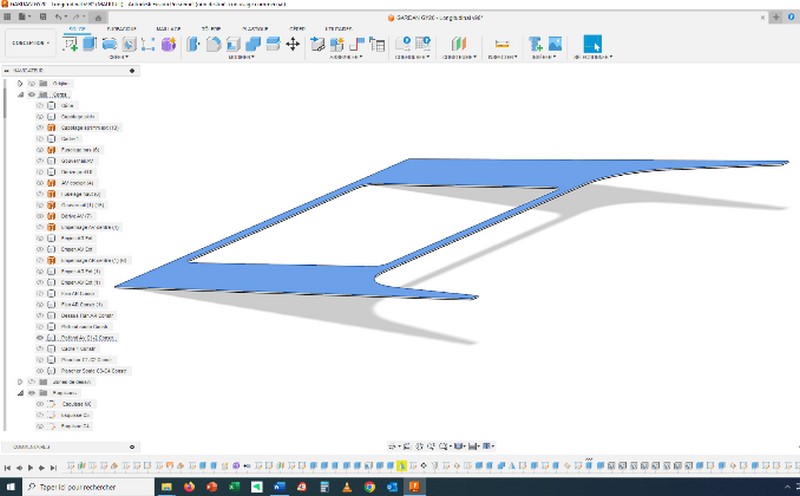The width and height of the screenshot is (800, 496).
Task: Select the Move/Copy arrows tool
Action: (293, 43)
